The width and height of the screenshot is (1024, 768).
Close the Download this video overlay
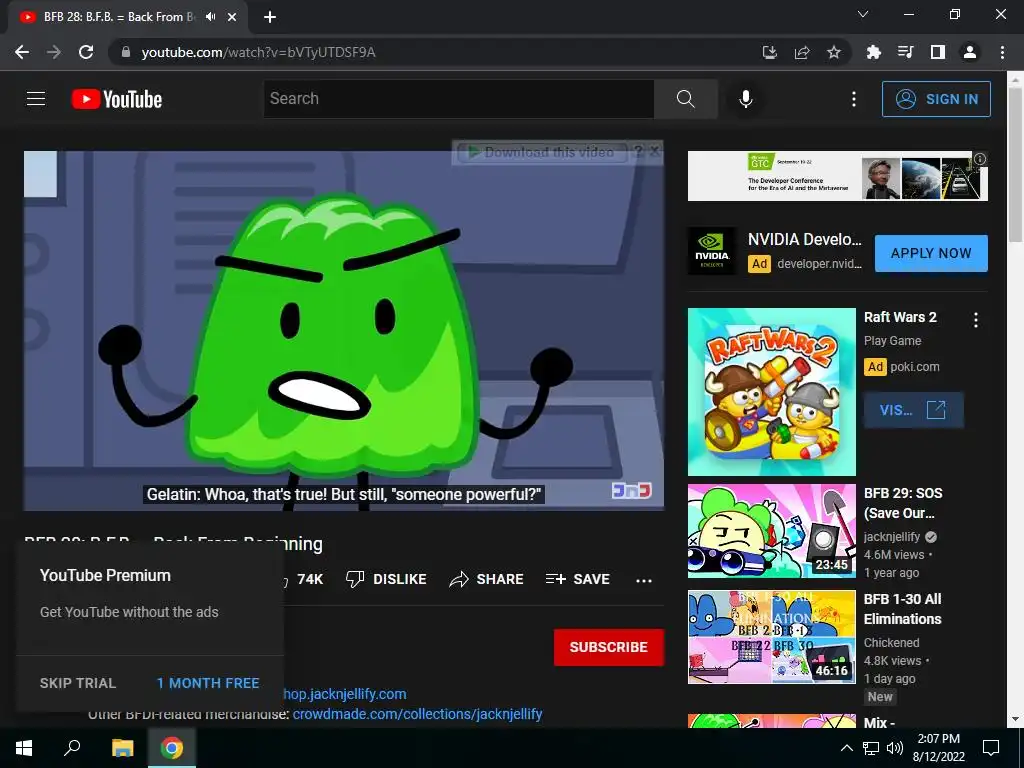point(654,152)
